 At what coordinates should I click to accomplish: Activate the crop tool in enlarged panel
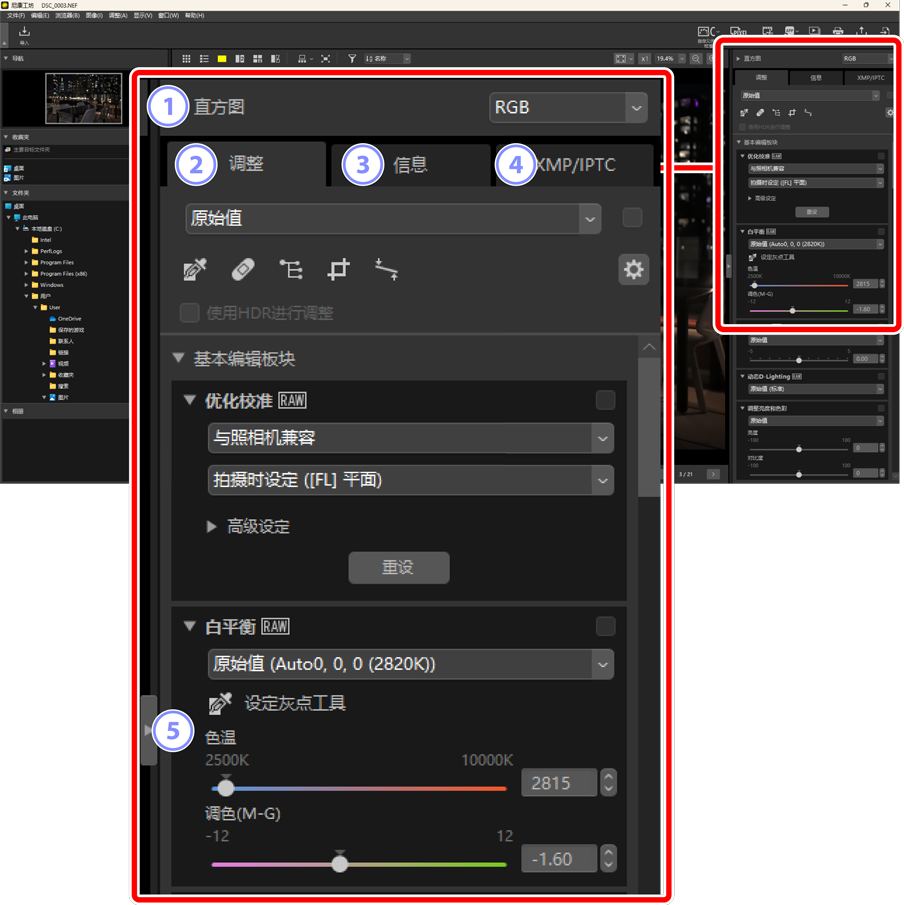[x=339, y=269]
